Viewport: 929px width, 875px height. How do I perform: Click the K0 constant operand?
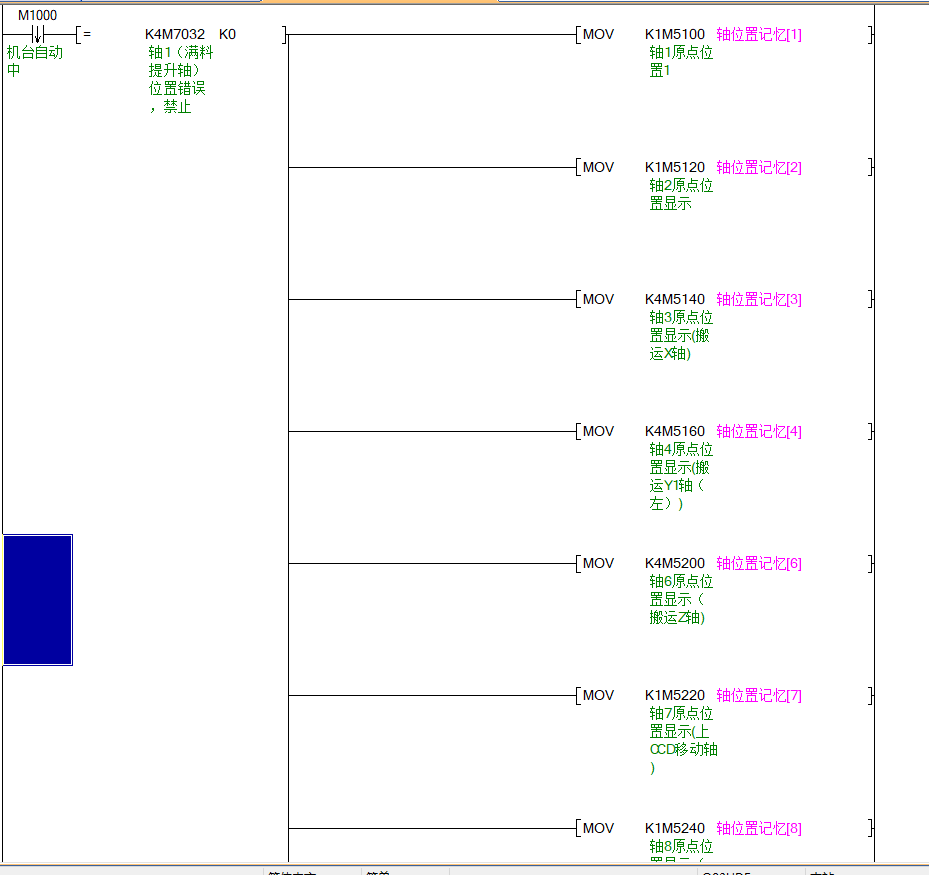227,35
